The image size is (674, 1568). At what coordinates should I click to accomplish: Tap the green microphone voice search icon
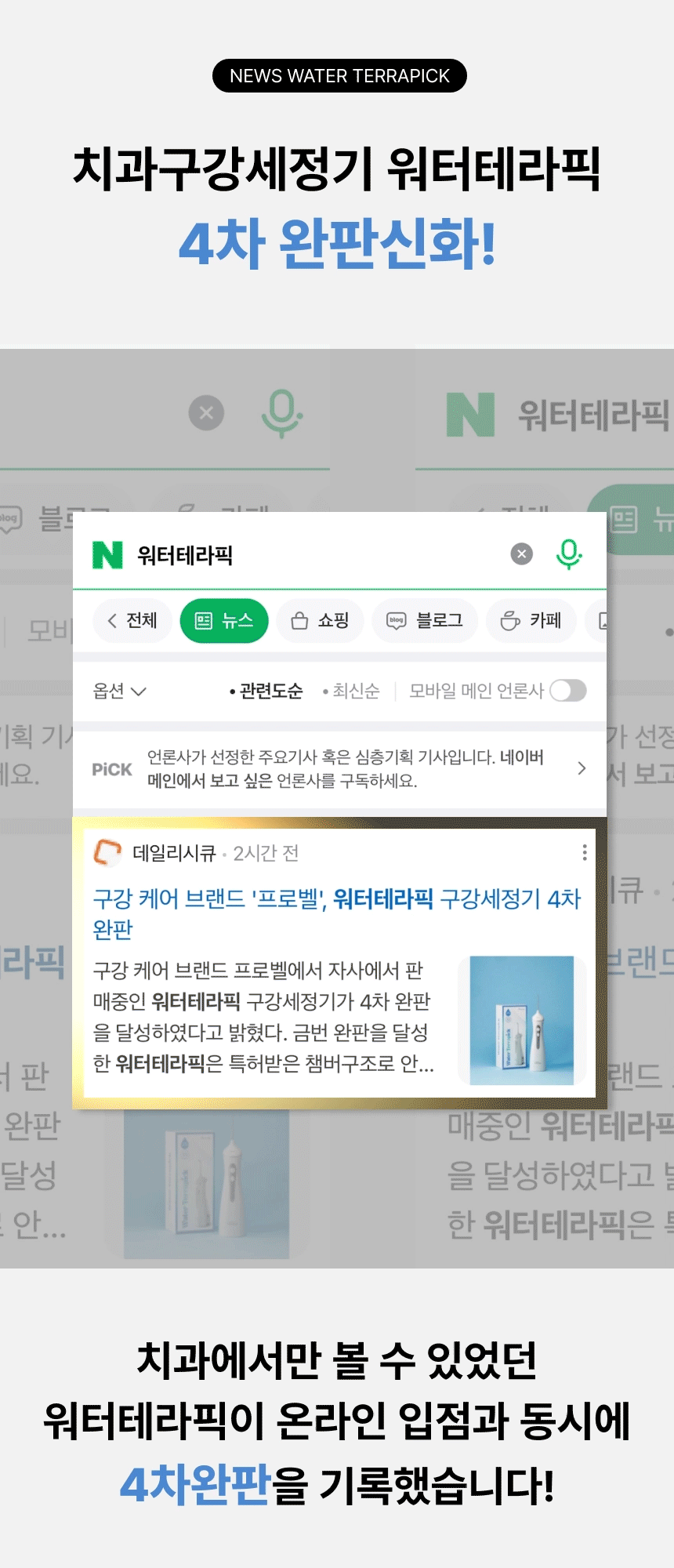point(569,554)
